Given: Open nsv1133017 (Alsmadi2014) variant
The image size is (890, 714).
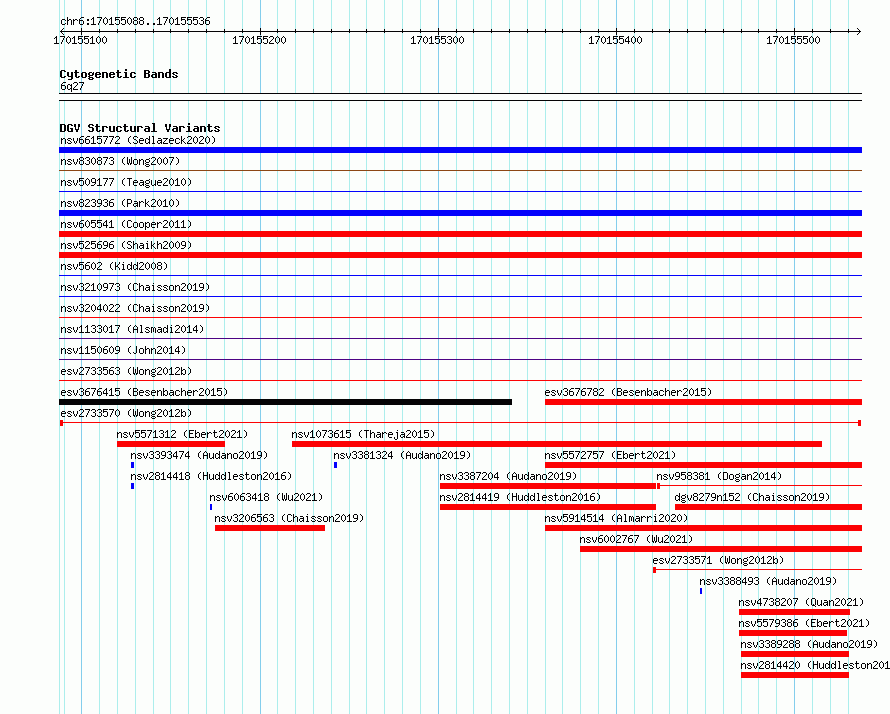Looking at the screenshot, I should click(132, 329).
